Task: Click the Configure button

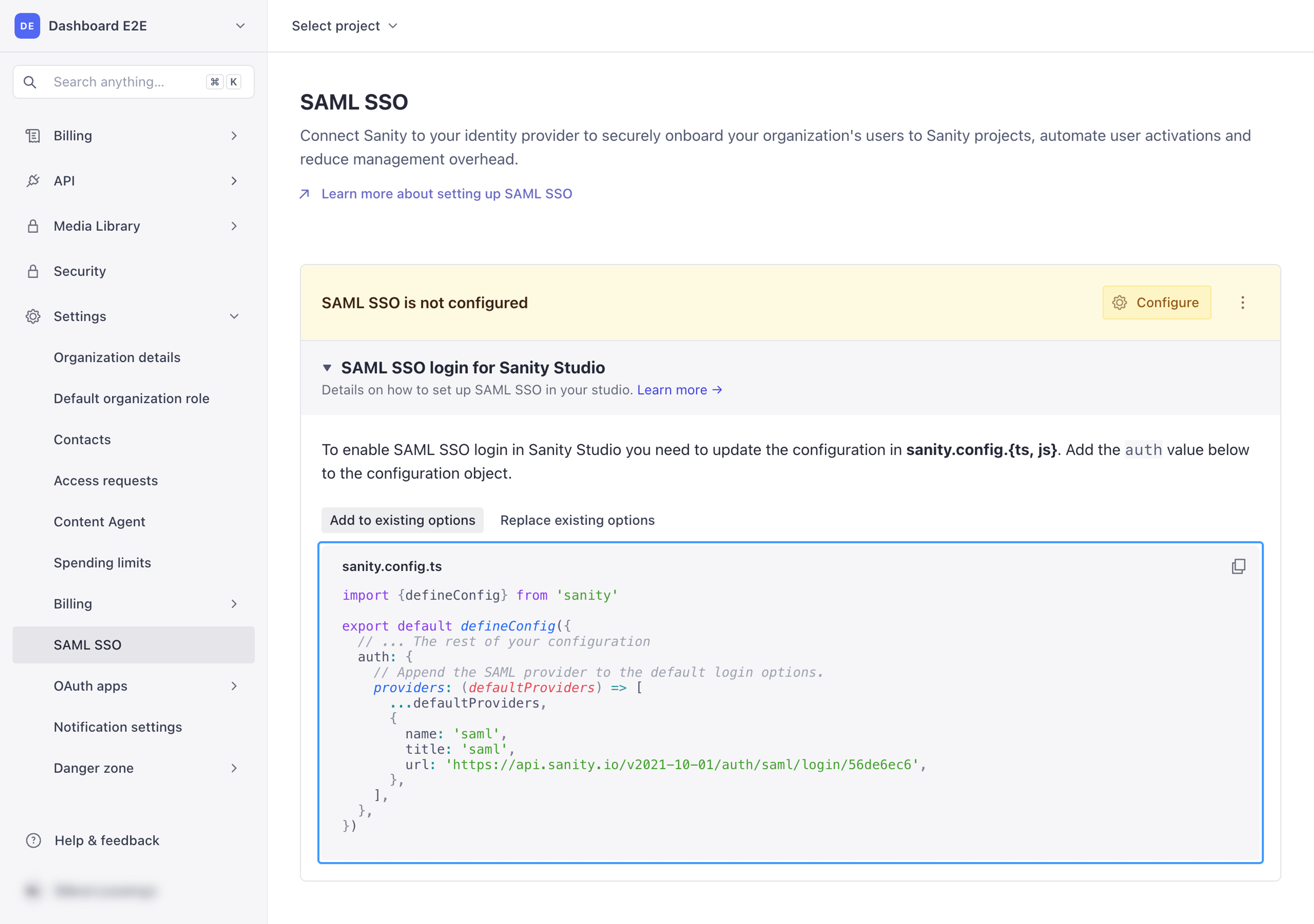Action: pos(1157,303)
